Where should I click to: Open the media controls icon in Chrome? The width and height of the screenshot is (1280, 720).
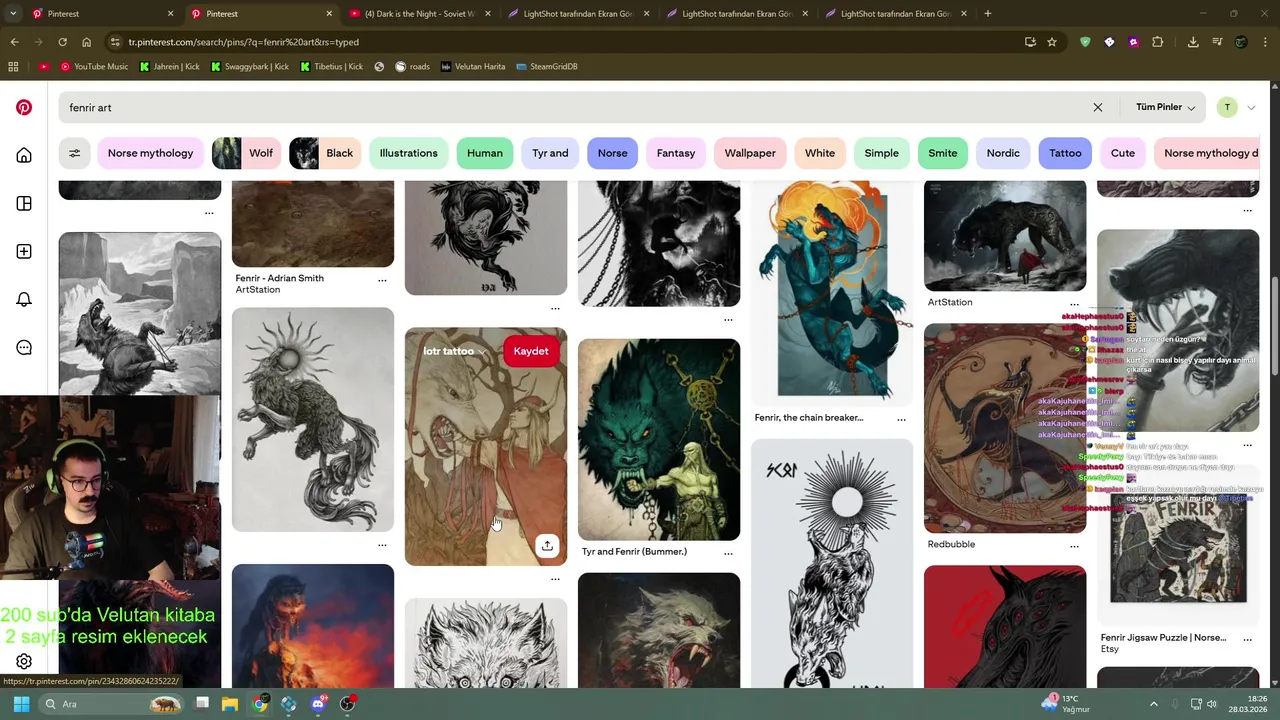pyautogui.click(x=1217, y=42)
